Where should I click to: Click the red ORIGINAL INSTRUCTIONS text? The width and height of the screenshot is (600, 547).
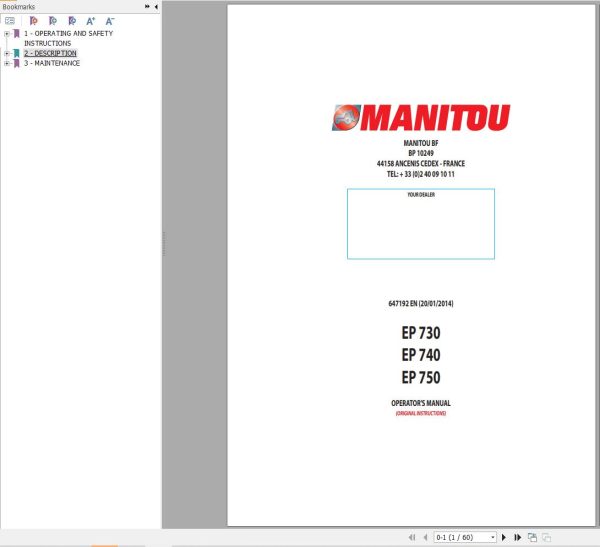click(x=421, y=413)
